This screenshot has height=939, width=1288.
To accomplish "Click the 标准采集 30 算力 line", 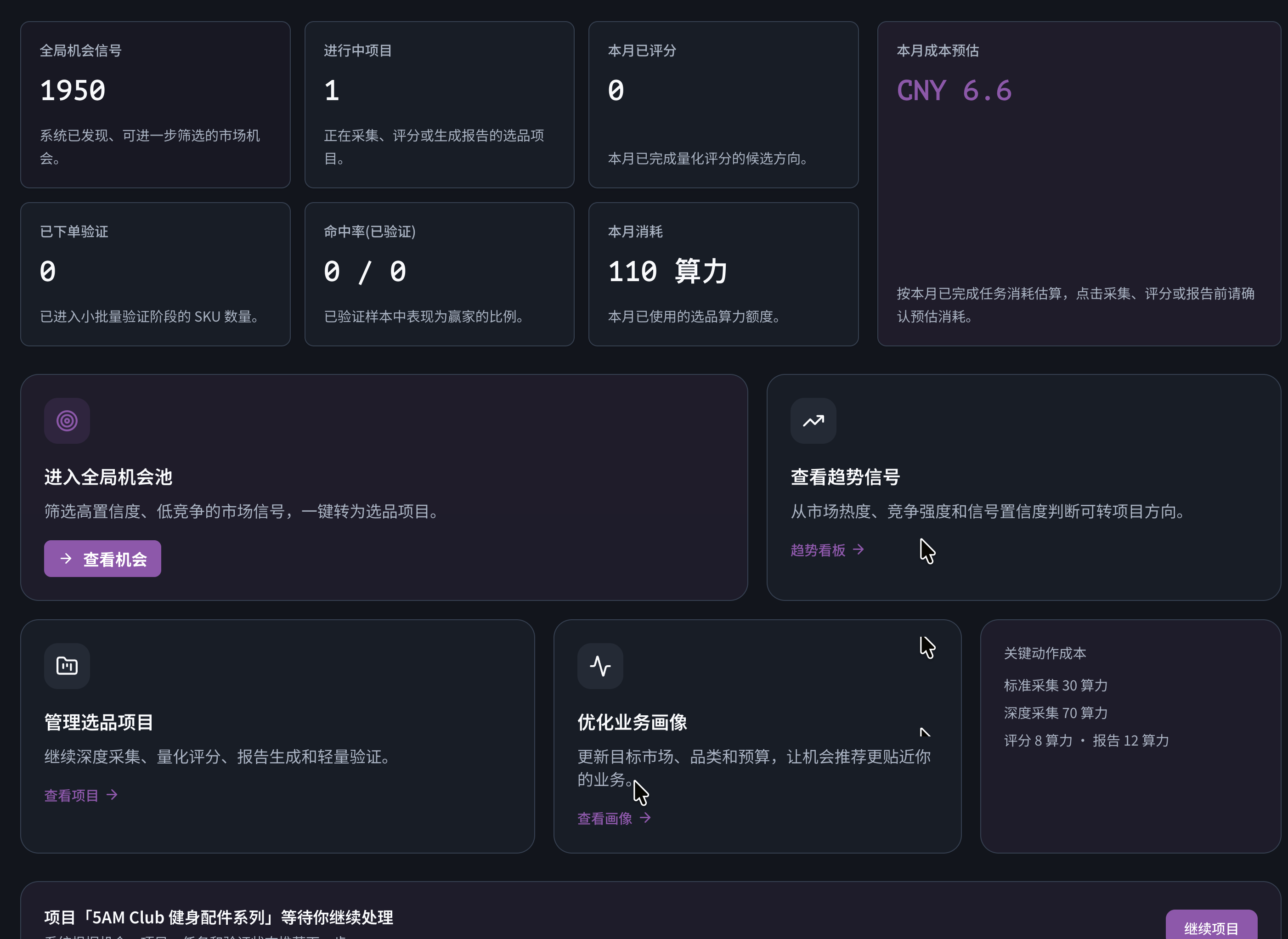I will coord(1056,685).
